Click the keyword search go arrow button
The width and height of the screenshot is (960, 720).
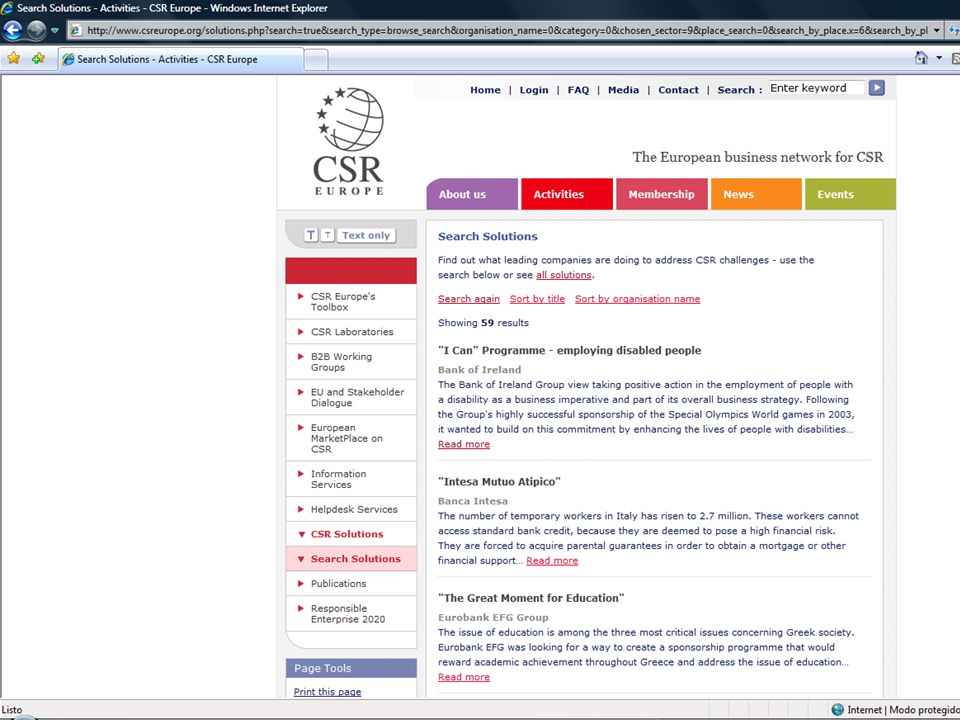877,88
